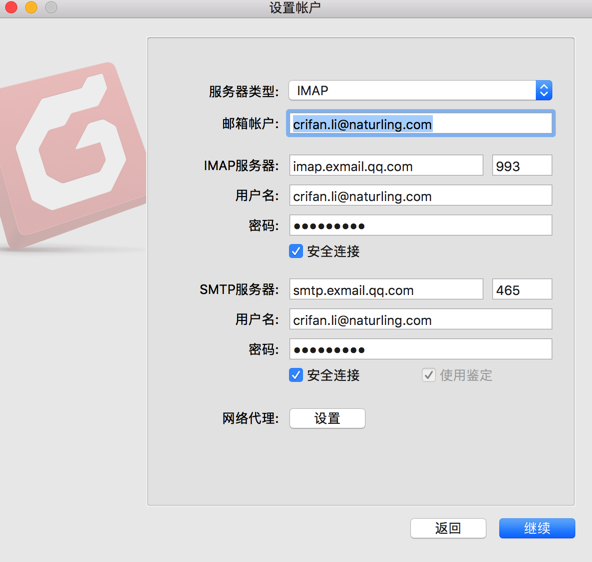Click the SMTP port 465 field
Viewport: 592px width, 562px height.
tap(522, 289)
